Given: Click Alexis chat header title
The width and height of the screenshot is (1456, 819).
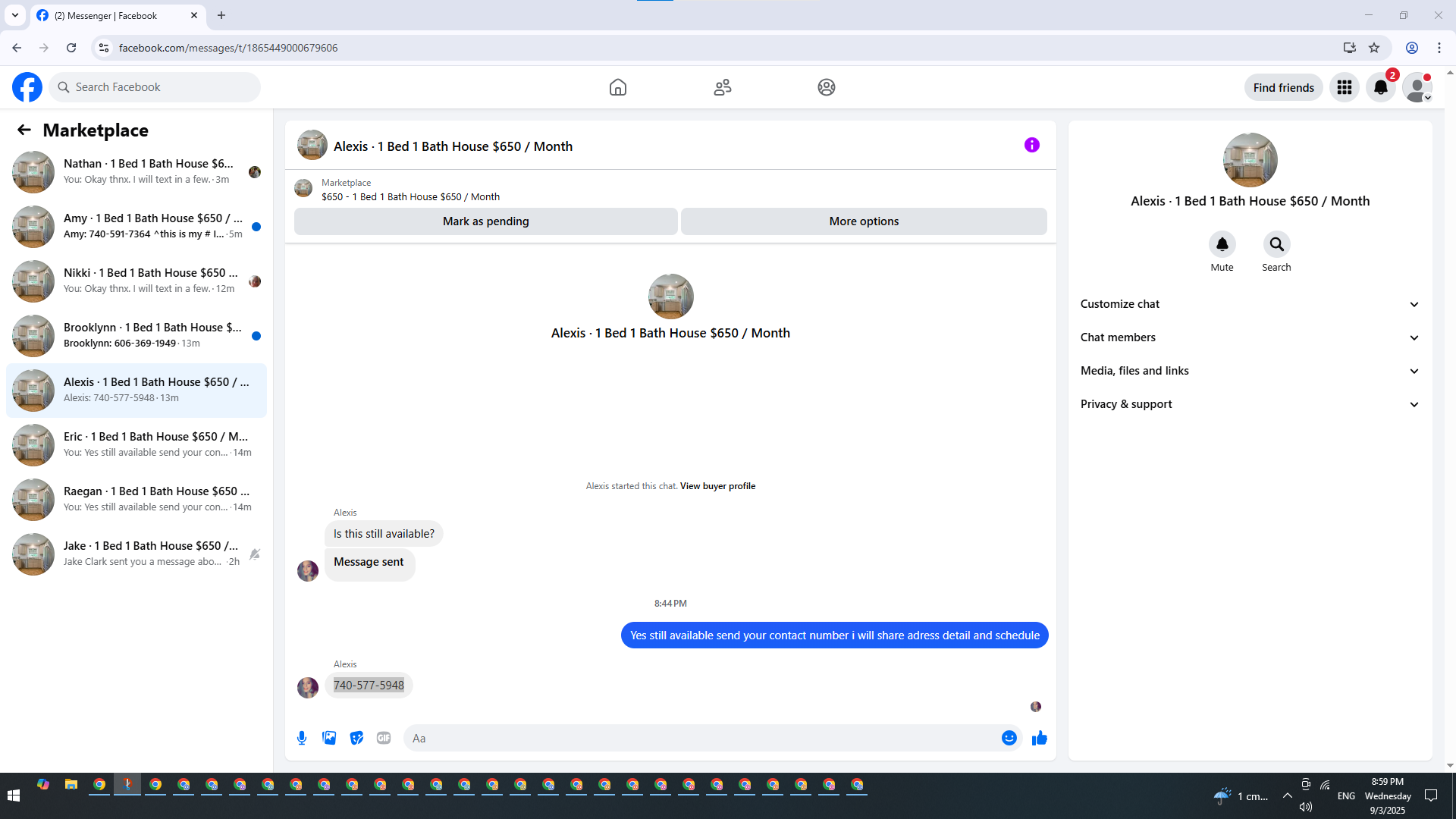Looking at the screenshot, I should click(453, 146).
